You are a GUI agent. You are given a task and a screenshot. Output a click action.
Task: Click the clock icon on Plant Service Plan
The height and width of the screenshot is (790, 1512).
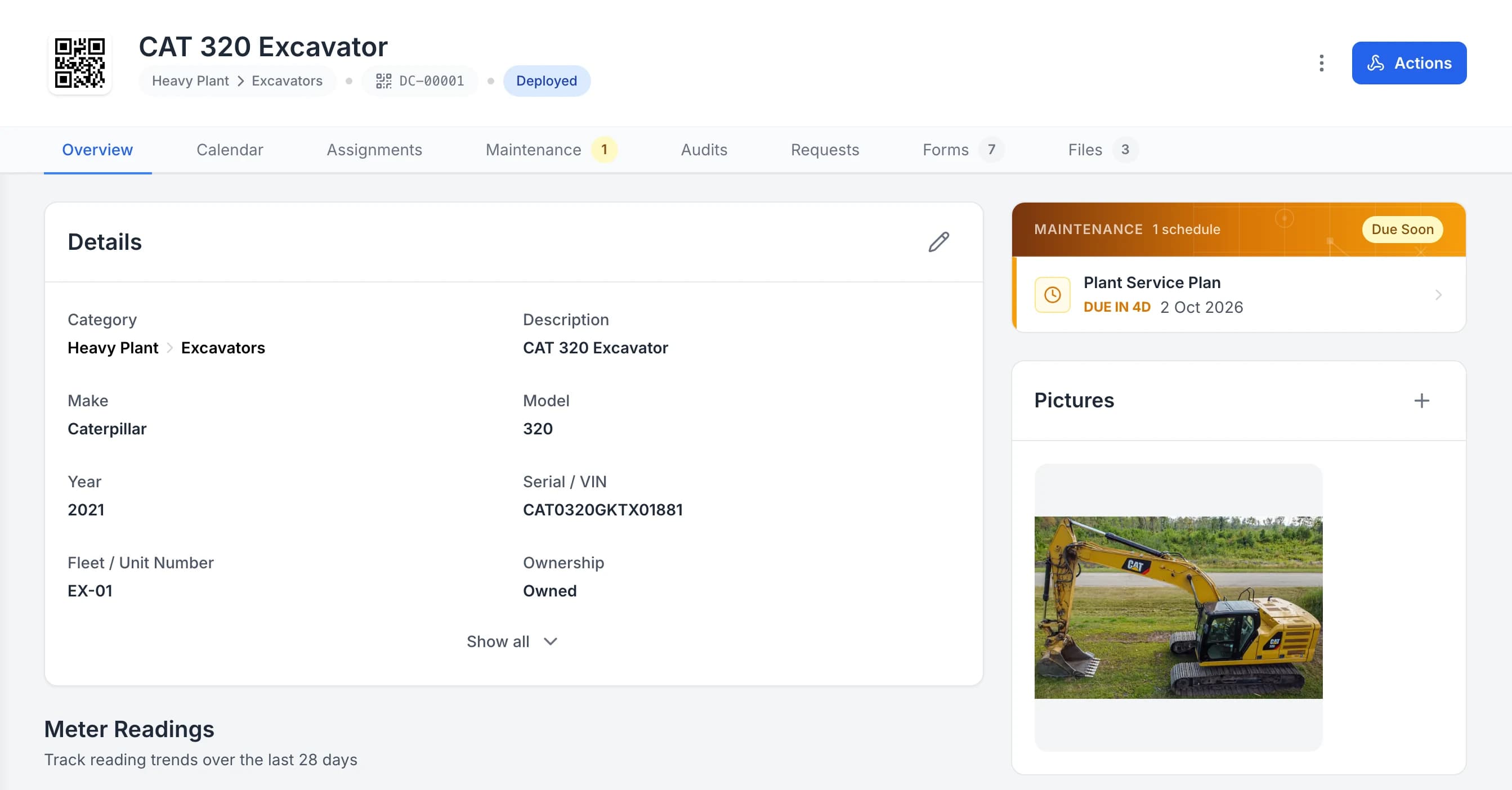tap(1052, 294)
